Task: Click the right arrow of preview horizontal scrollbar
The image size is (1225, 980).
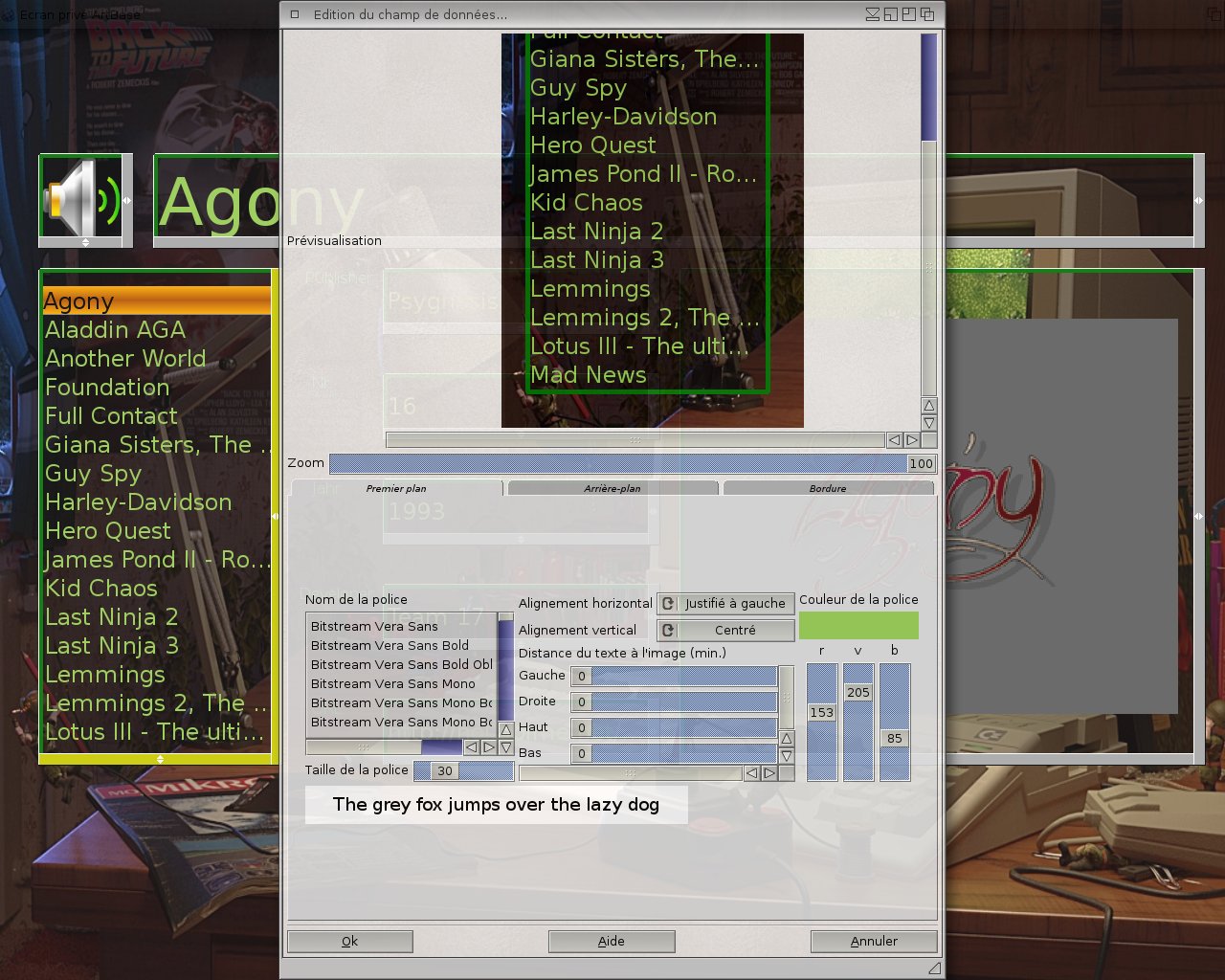Action: pos(912,440)
